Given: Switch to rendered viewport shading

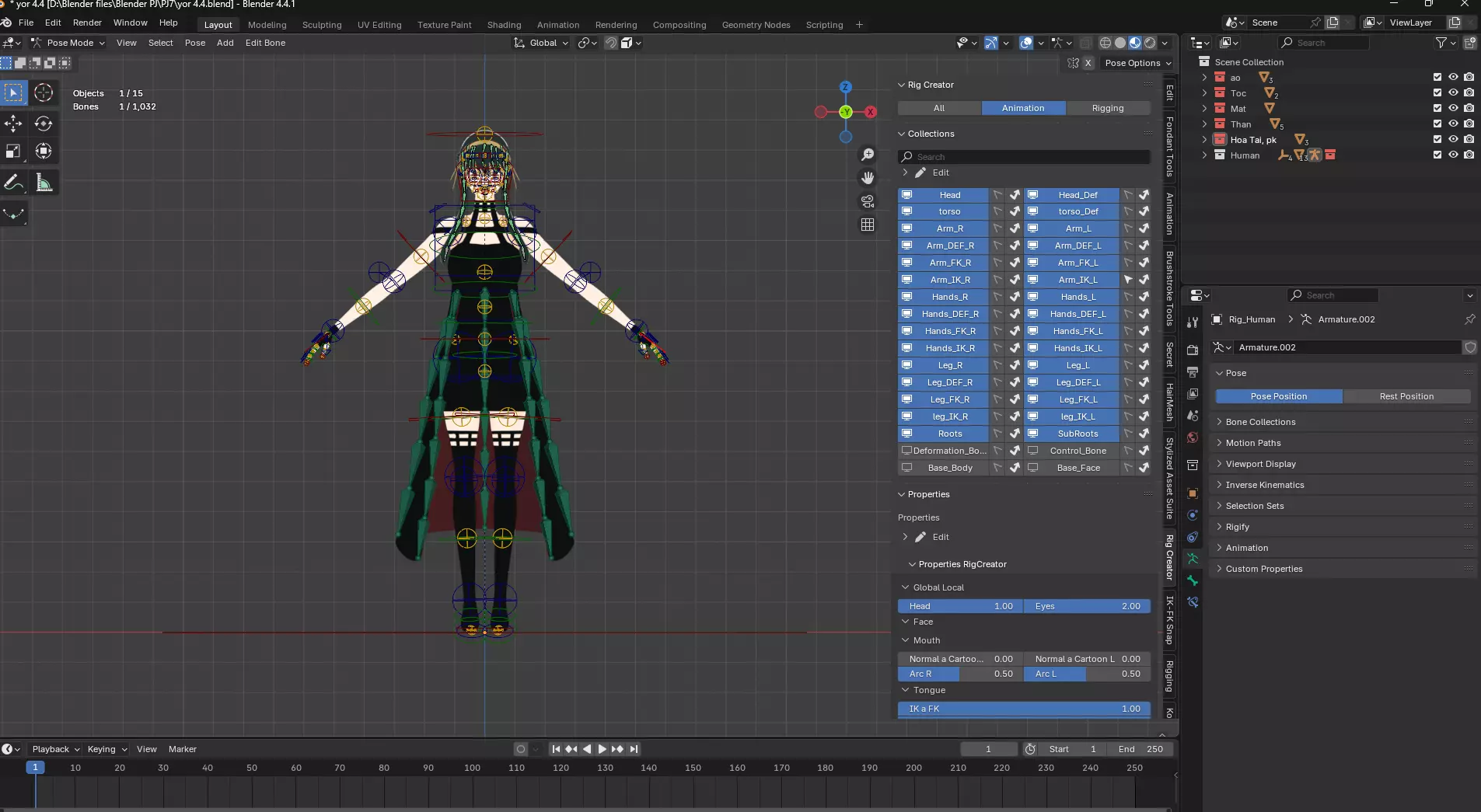Looking at the screenshot, I should tap(1150, 43).
